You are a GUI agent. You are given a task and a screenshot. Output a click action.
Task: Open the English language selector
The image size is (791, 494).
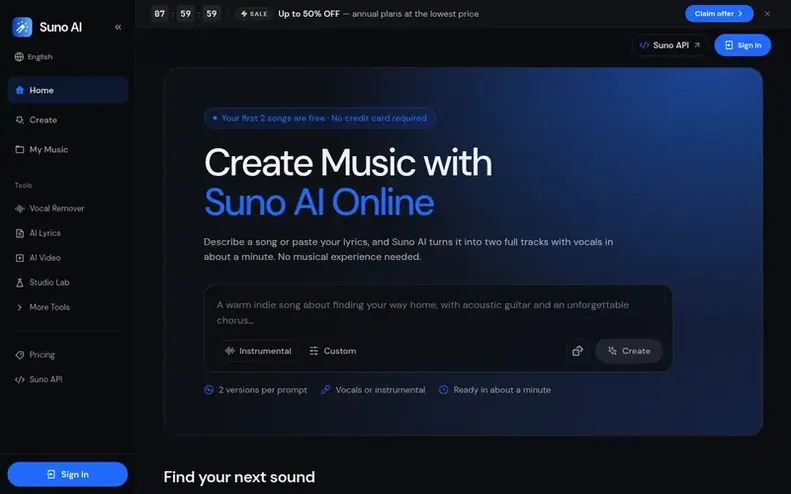click(x=34, y=57)
